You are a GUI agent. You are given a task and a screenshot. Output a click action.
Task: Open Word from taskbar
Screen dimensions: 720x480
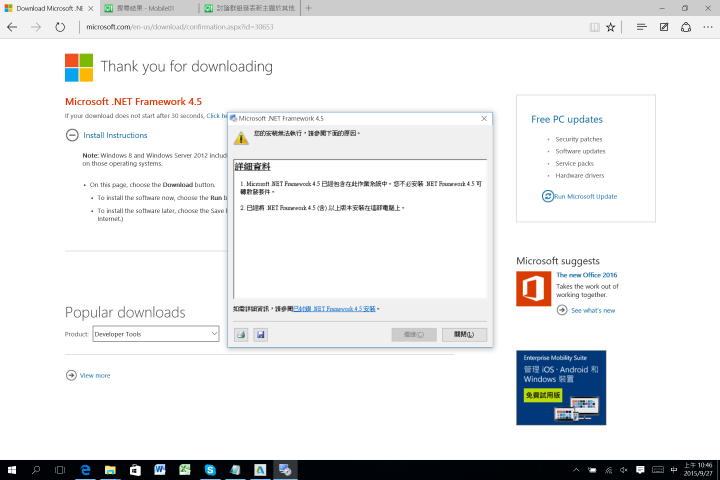(x=160, y=470)
